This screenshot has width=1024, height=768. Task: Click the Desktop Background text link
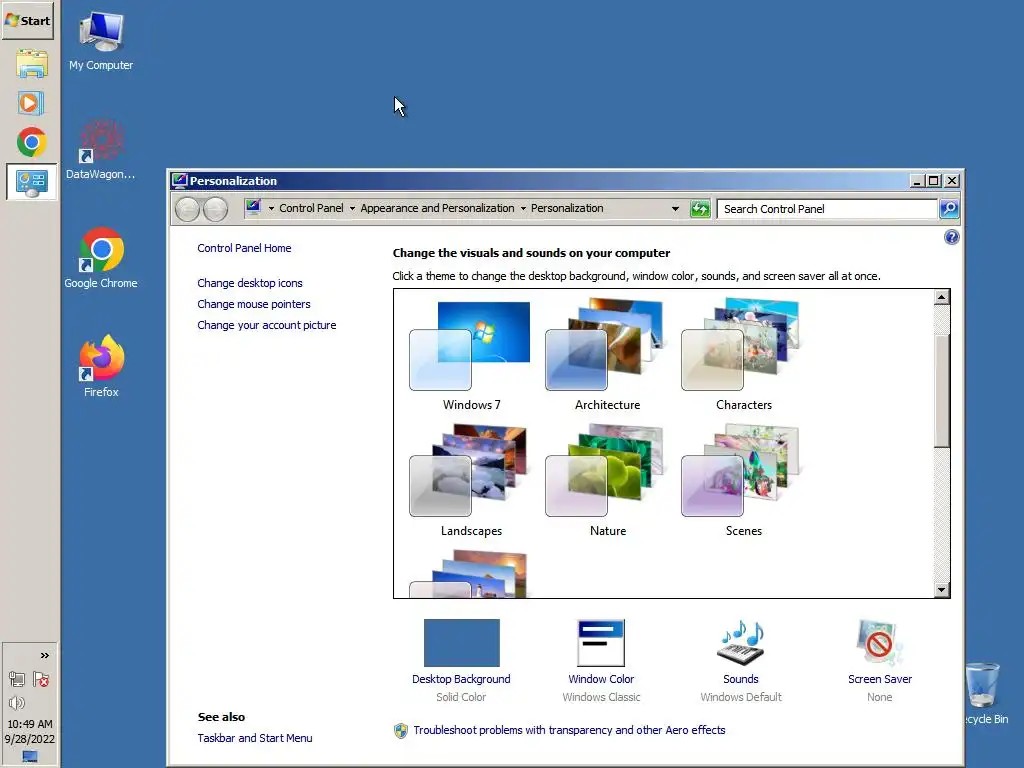point(461,679)
